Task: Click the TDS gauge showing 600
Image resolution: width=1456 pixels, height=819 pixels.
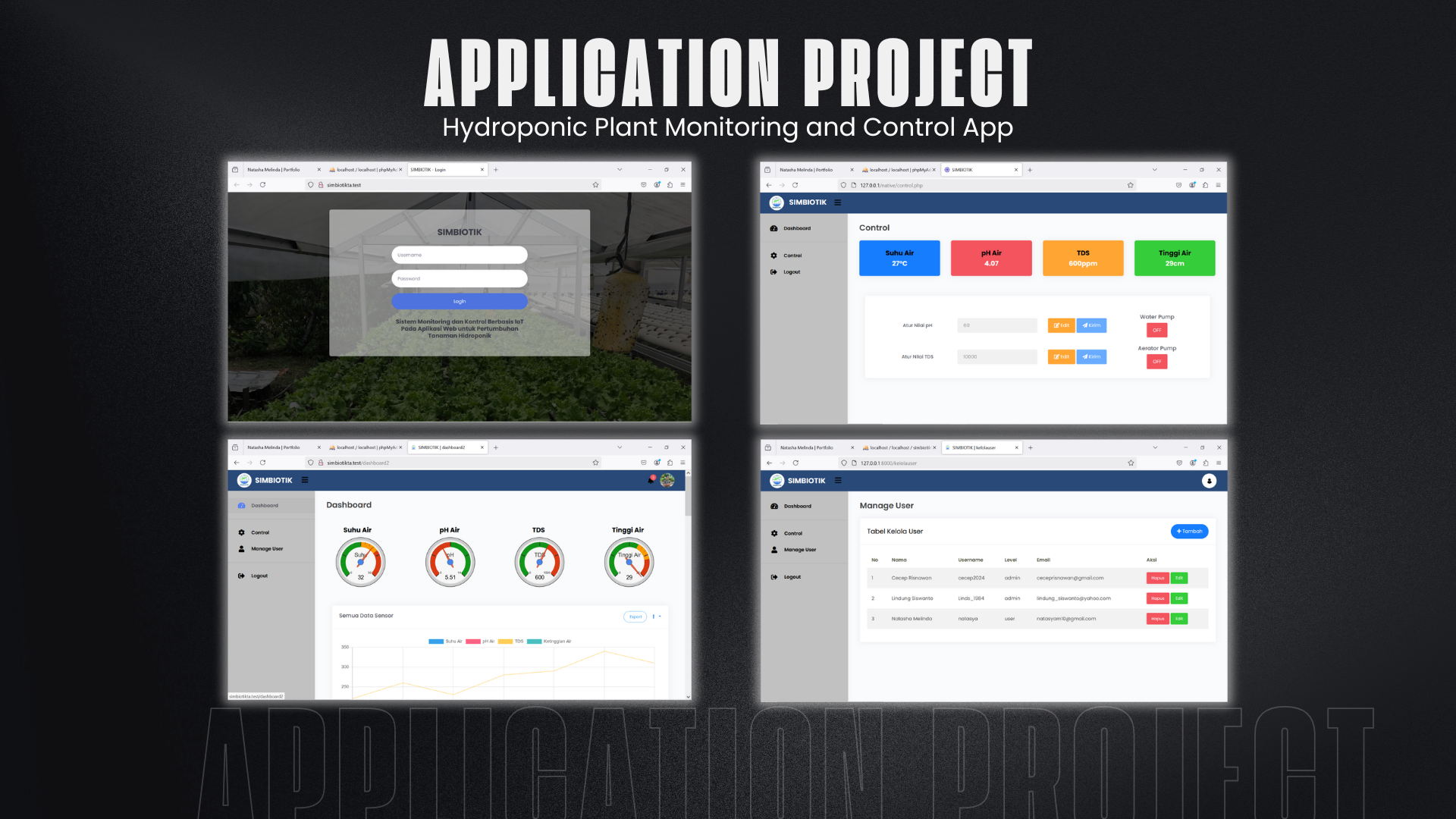Action: click(540, 562)
